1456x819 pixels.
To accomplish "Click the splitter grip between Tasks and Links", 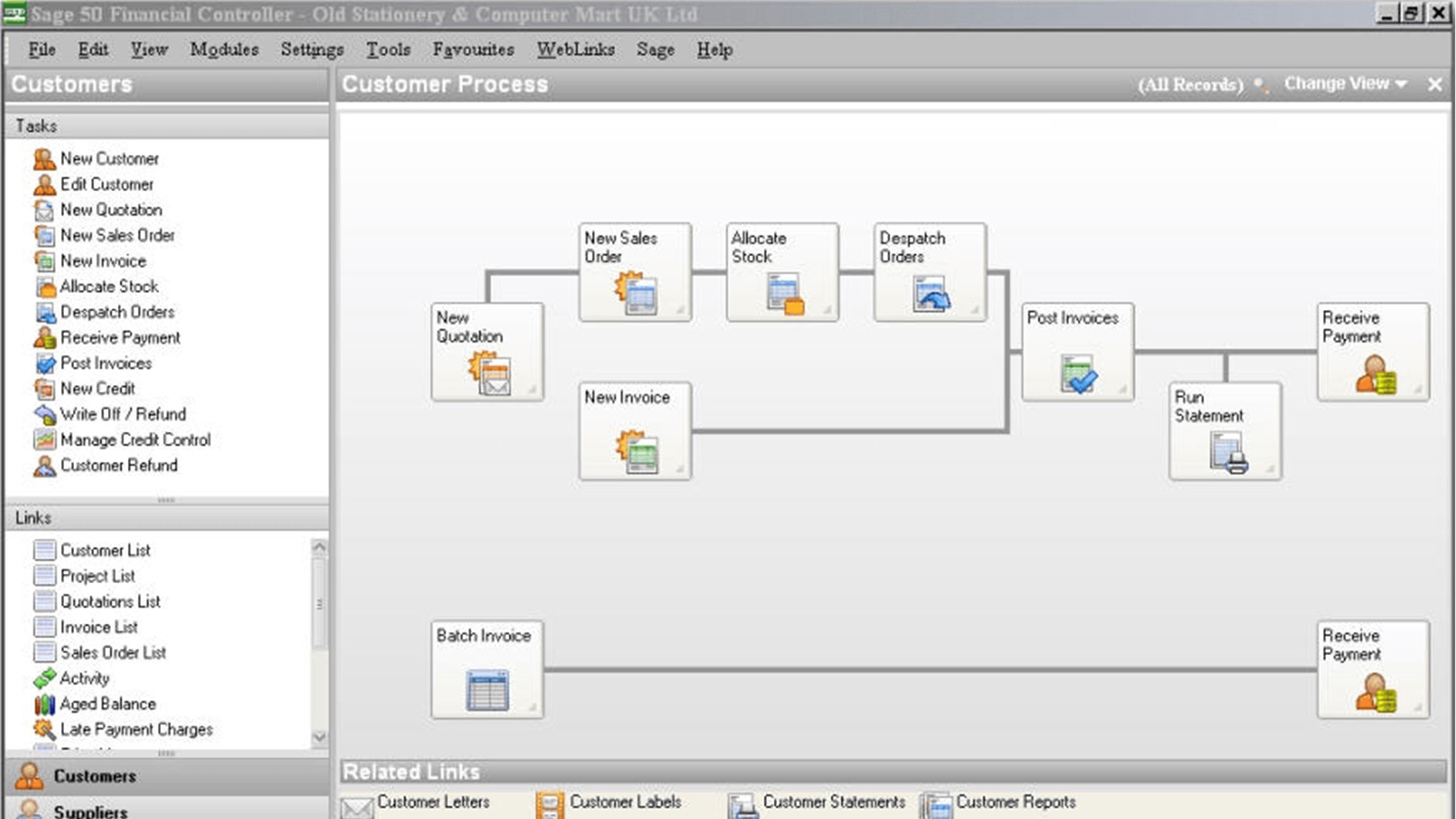I will tap(166, 500).
